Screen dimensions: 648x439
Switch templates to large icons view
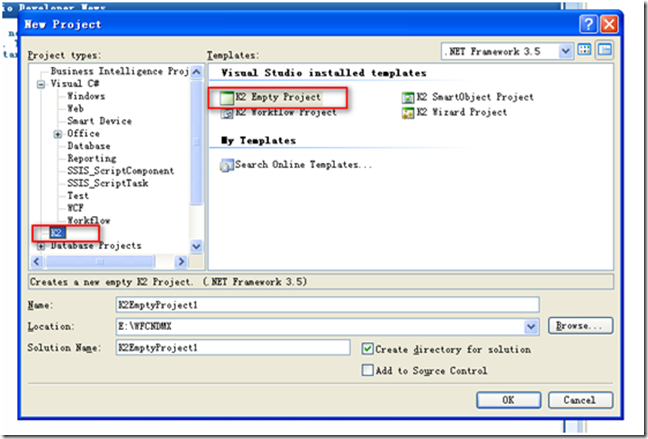pos(584,50)
